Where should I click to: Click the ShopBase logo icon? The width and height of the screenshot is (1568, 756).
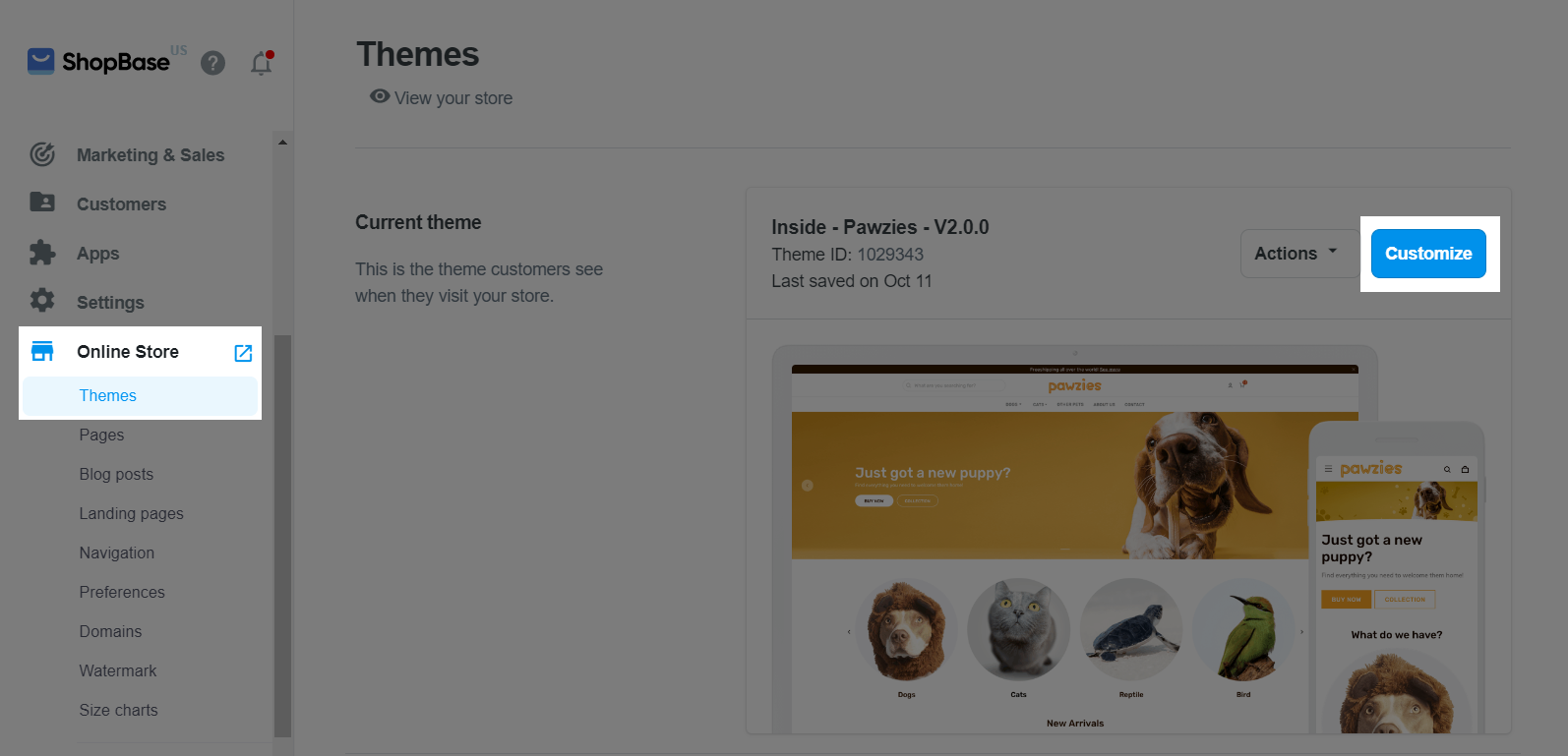click(41, 62)
